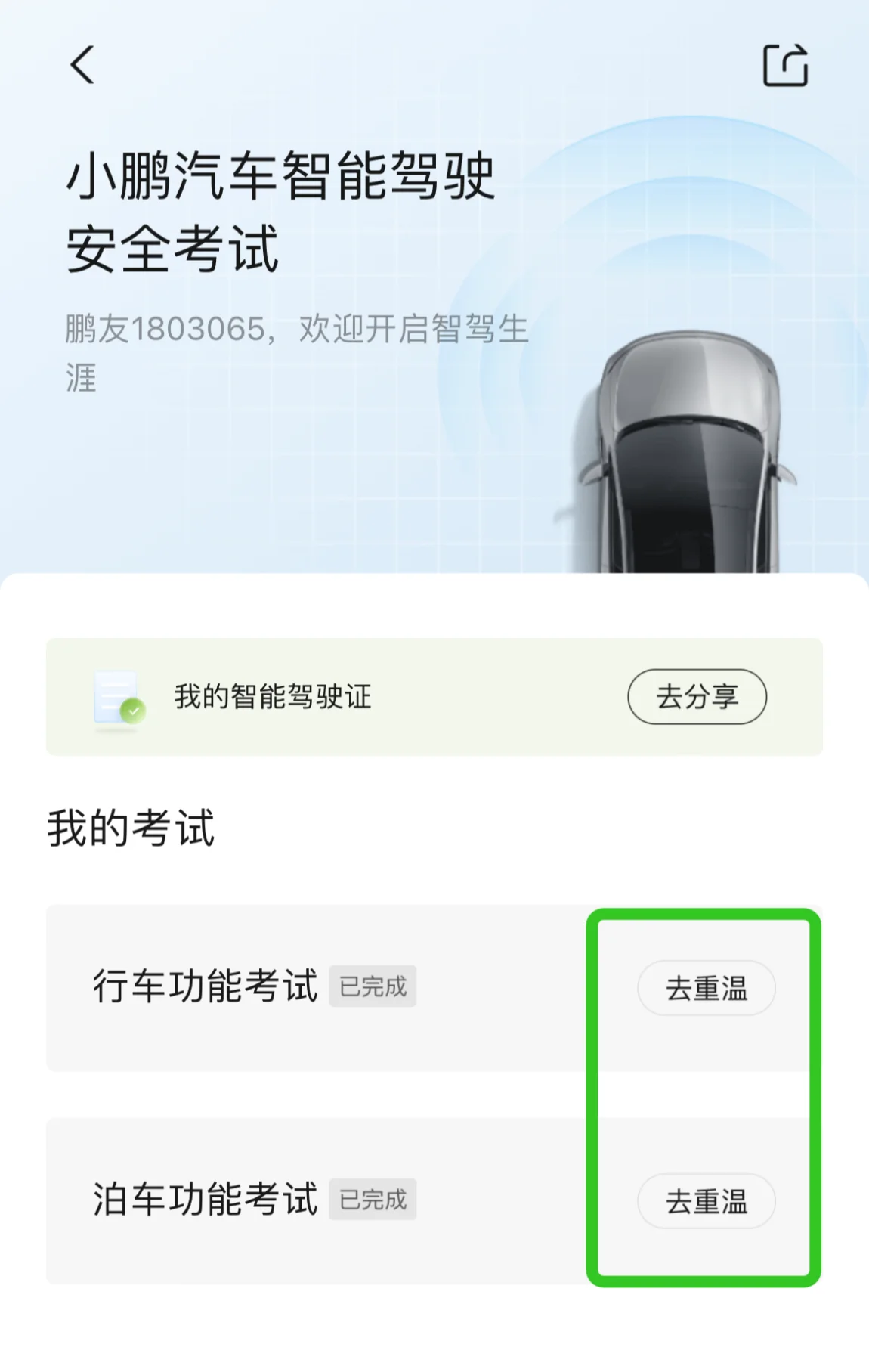Tap the 已完成 badge beside 泊车功能考试
Screen dimensions: 869x1372
coord(373,1200)
